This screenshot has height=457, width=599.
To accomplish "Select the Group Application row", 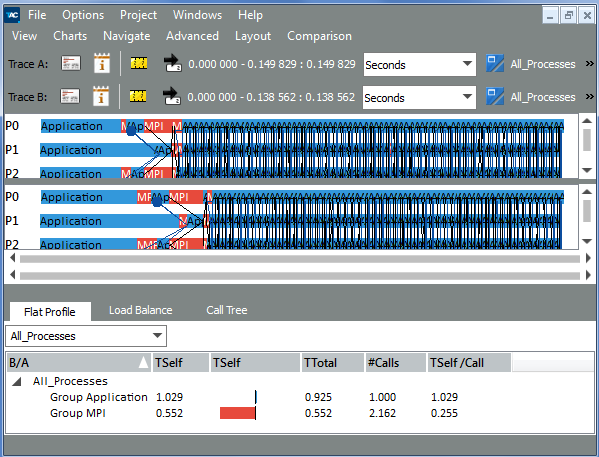I will [x=300, y=397].
